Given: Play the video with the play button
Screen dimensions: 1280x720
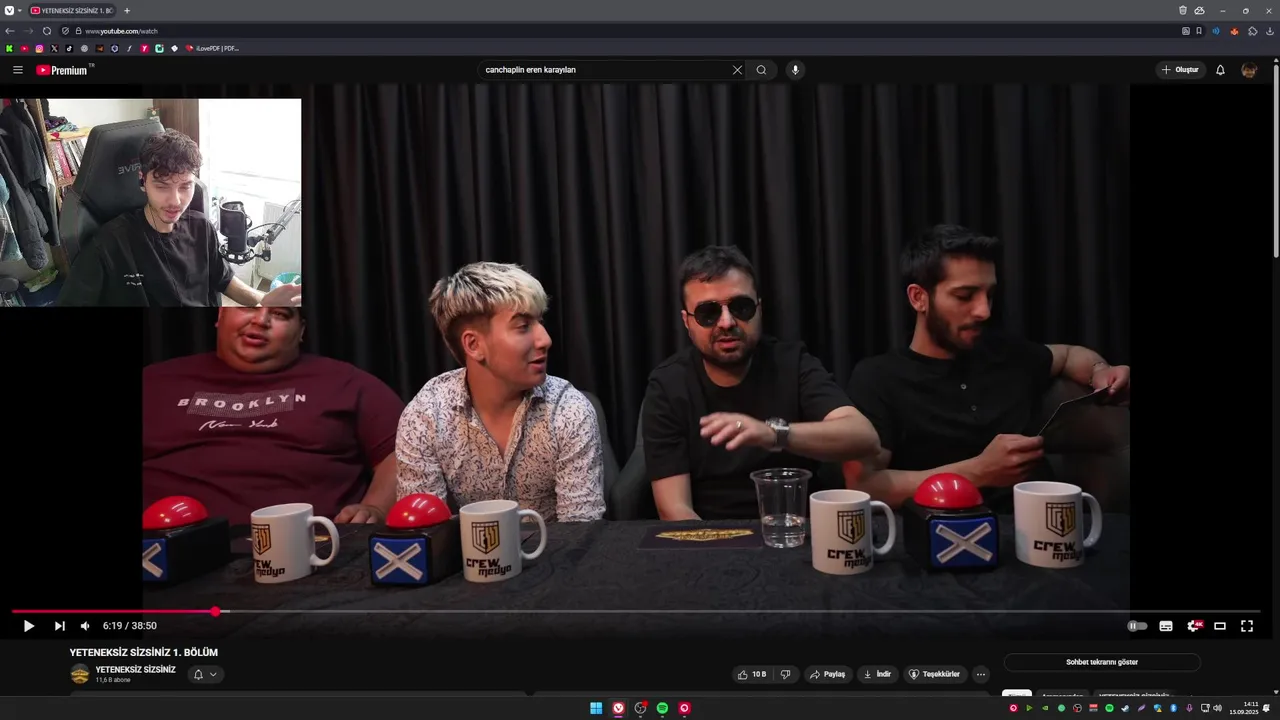Looking at the screenshot, I should point(28,626).
